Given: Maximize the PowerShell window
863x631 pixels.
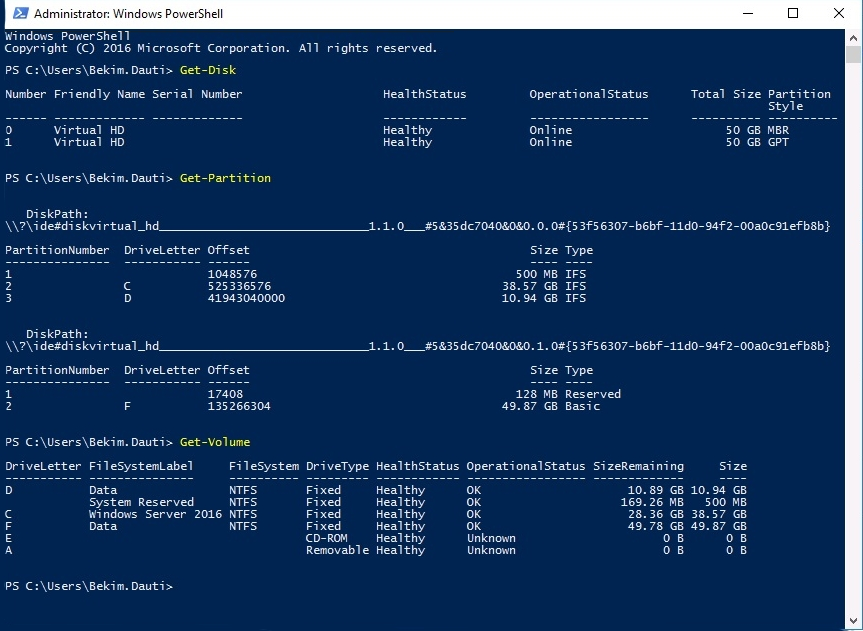Looking at the screenshot, I should tap(793, 14).
